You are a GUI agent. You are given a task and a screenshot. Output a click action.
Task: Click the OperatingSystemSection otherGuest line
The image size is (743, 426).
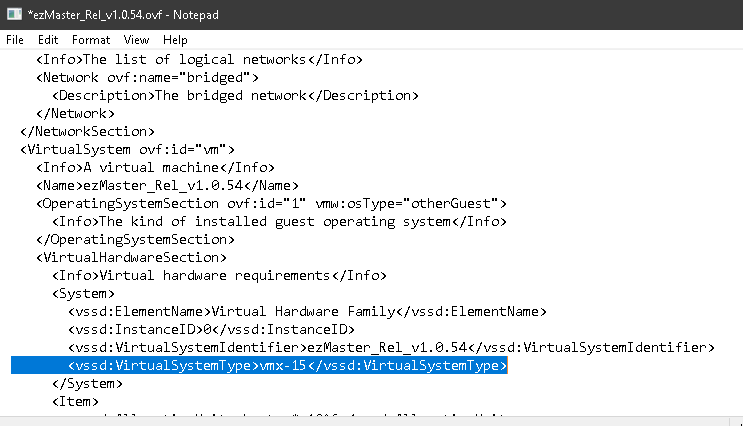[272, 204]
